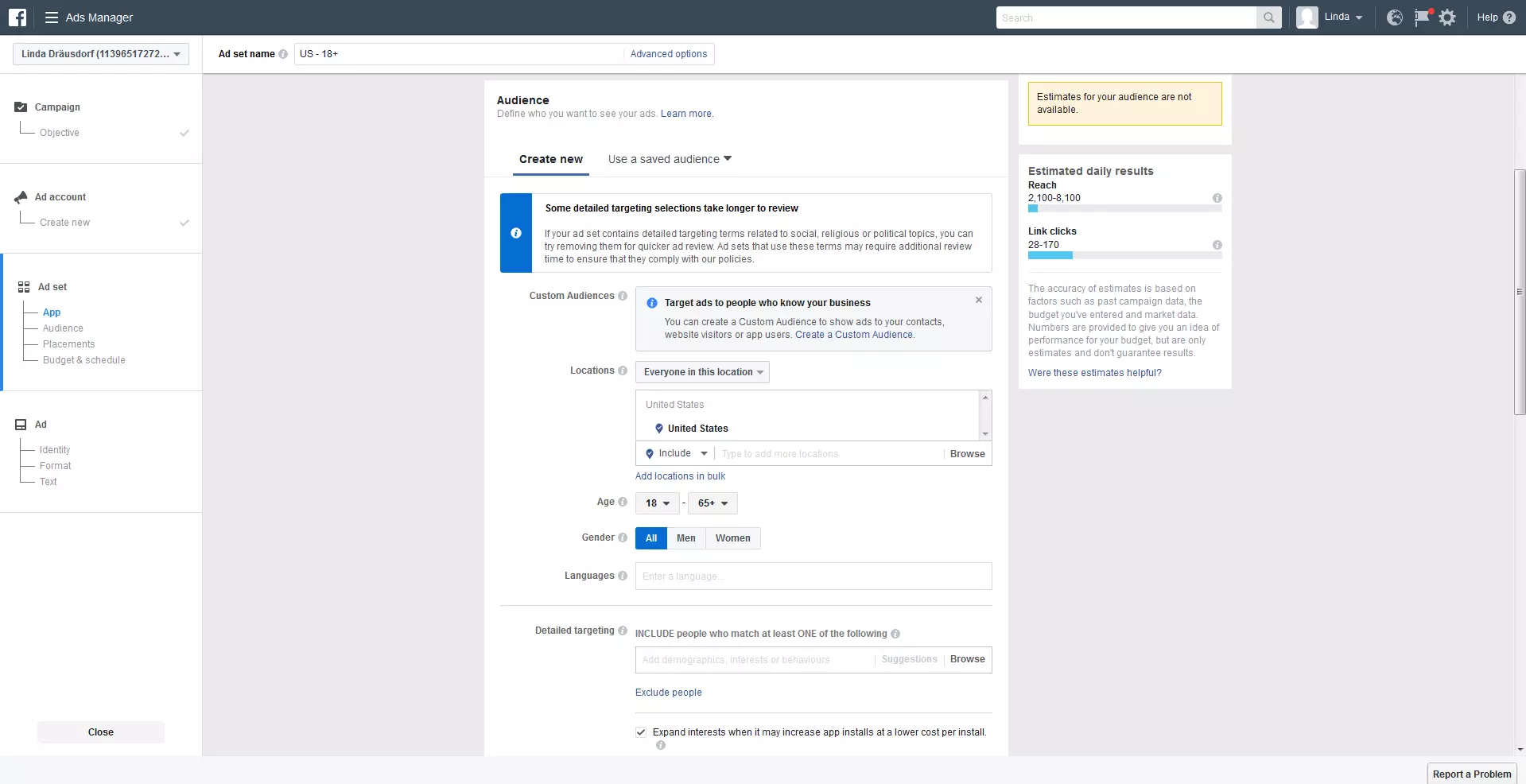This screenshot has height=784, width=1526.
Task: Select Women gender option
Action: click(732, 538)
